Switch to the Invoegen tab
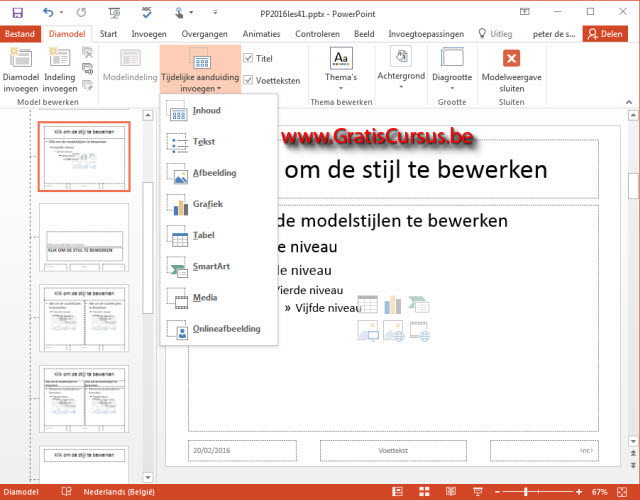640x500 pixels. coord(149,34)
